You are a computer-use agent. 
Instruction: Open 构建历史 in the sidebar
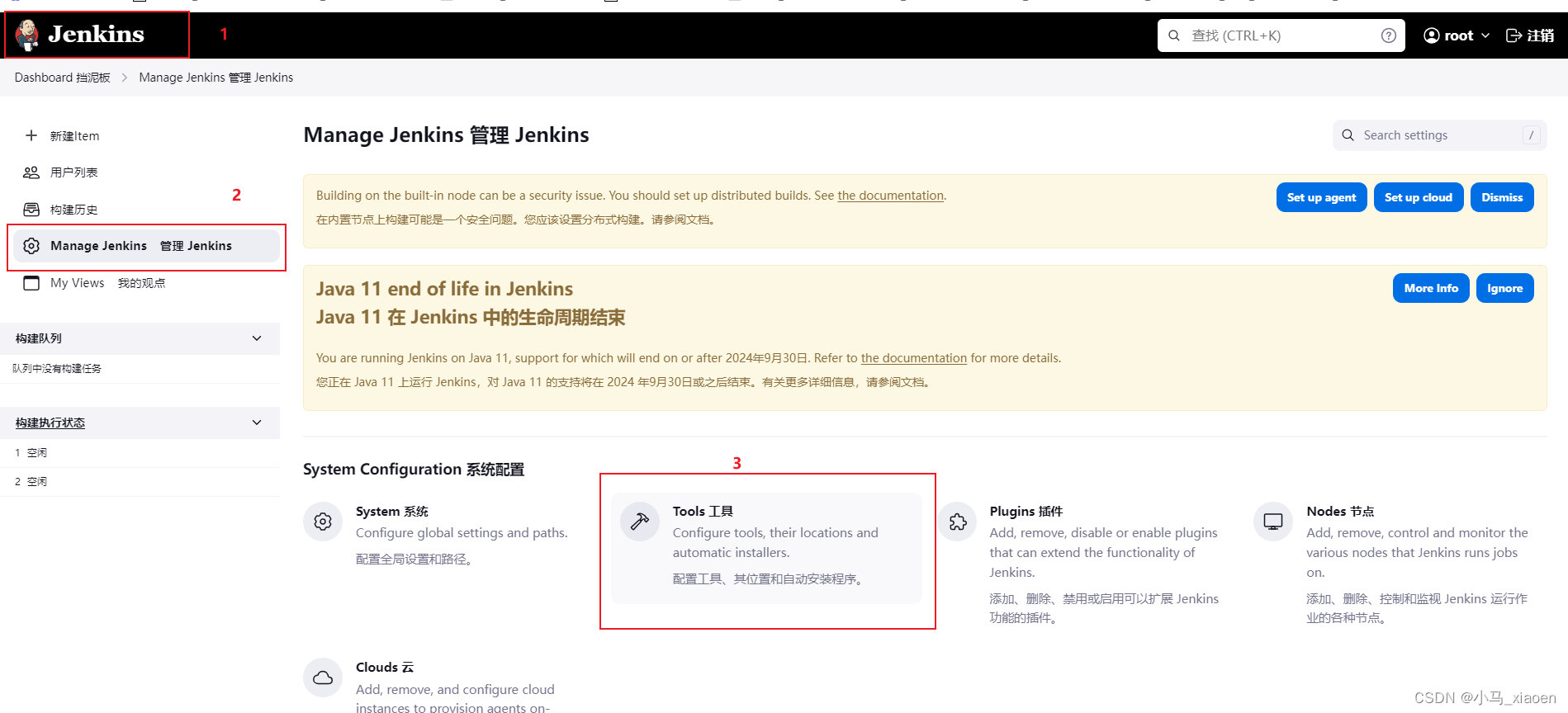click(x=73, y=210)
